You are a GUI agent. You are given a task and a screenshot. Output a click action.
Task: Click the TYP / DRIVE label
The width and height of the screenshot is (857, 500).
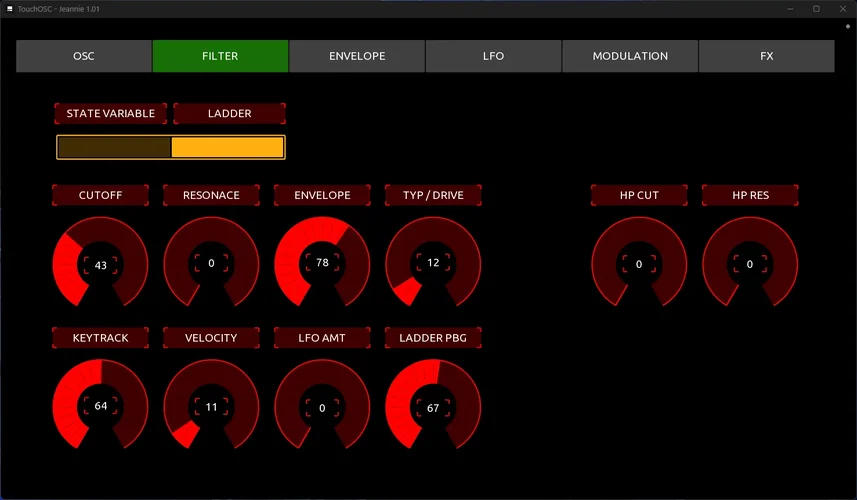click(433, 195)
